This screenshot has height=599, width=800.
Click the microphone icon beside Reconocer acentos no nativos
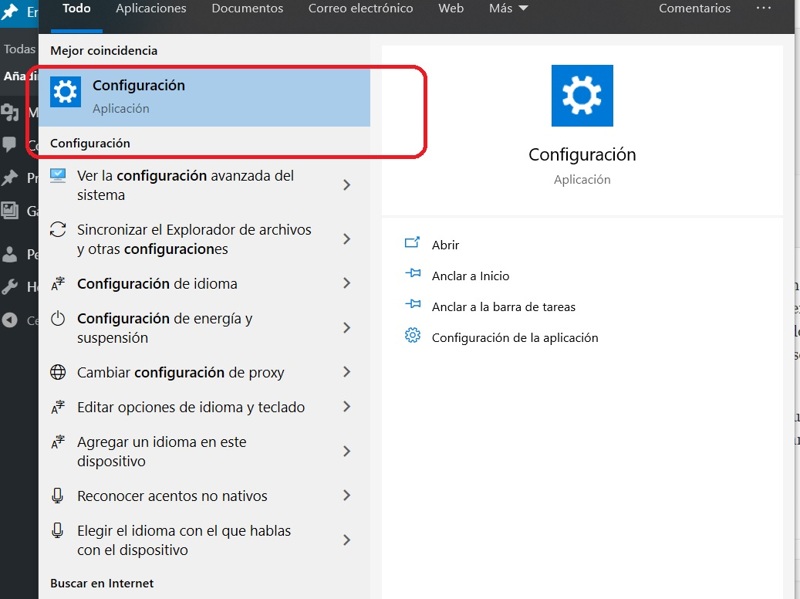point(59,496)
